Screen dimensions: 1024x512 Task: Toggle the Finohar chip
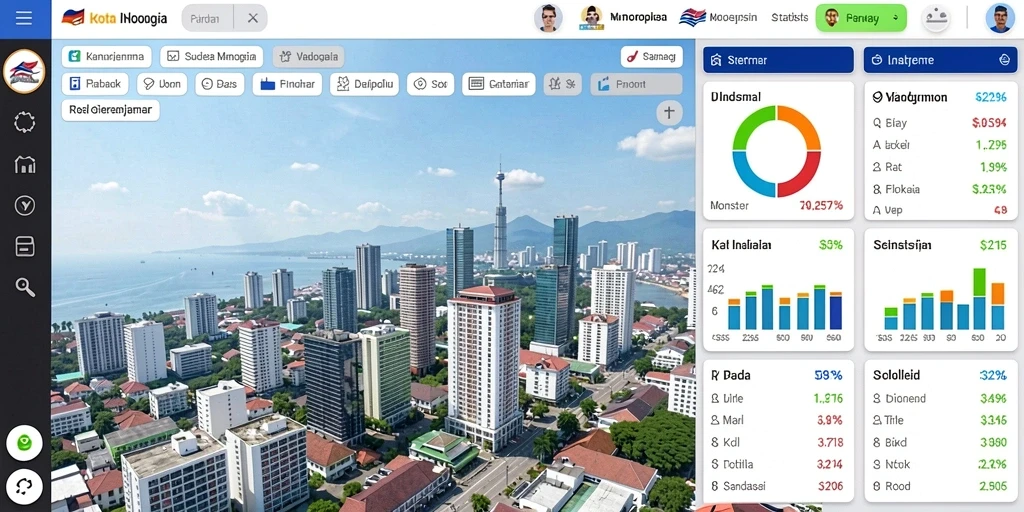(x=287, y=84)
